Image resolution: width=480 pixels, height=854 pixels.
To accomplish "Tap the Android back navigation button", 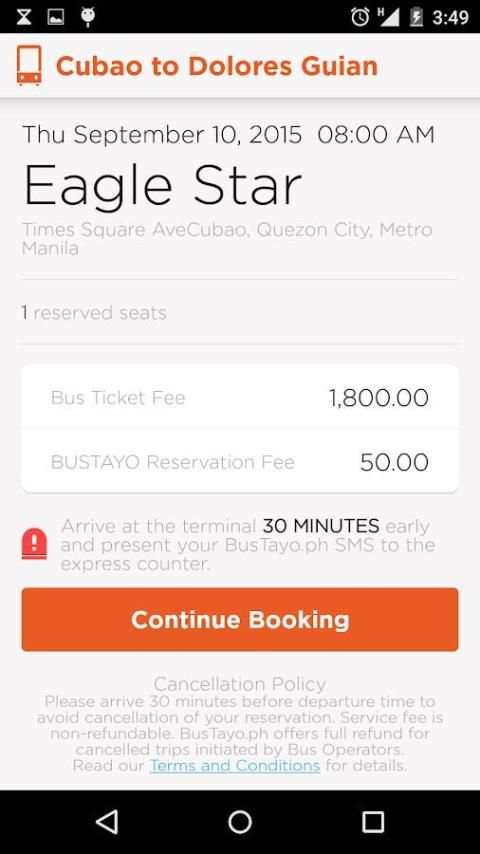I will [107, 821].
